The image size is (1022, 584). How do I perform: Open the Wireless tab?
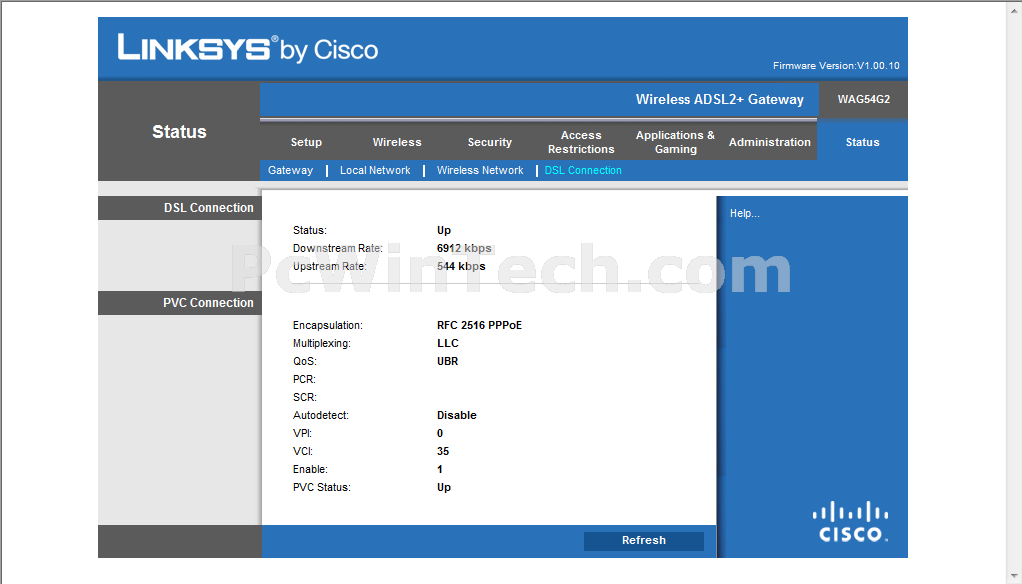397,142
